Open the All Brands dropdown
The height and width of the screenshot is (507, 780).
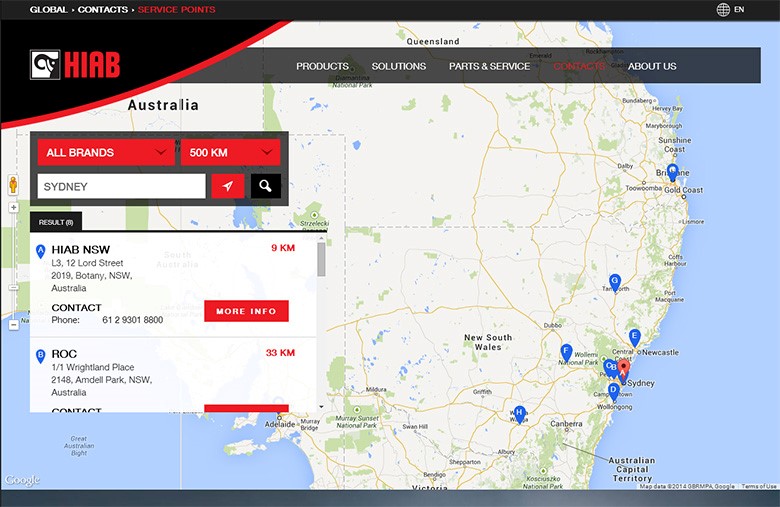click(107, 153)
